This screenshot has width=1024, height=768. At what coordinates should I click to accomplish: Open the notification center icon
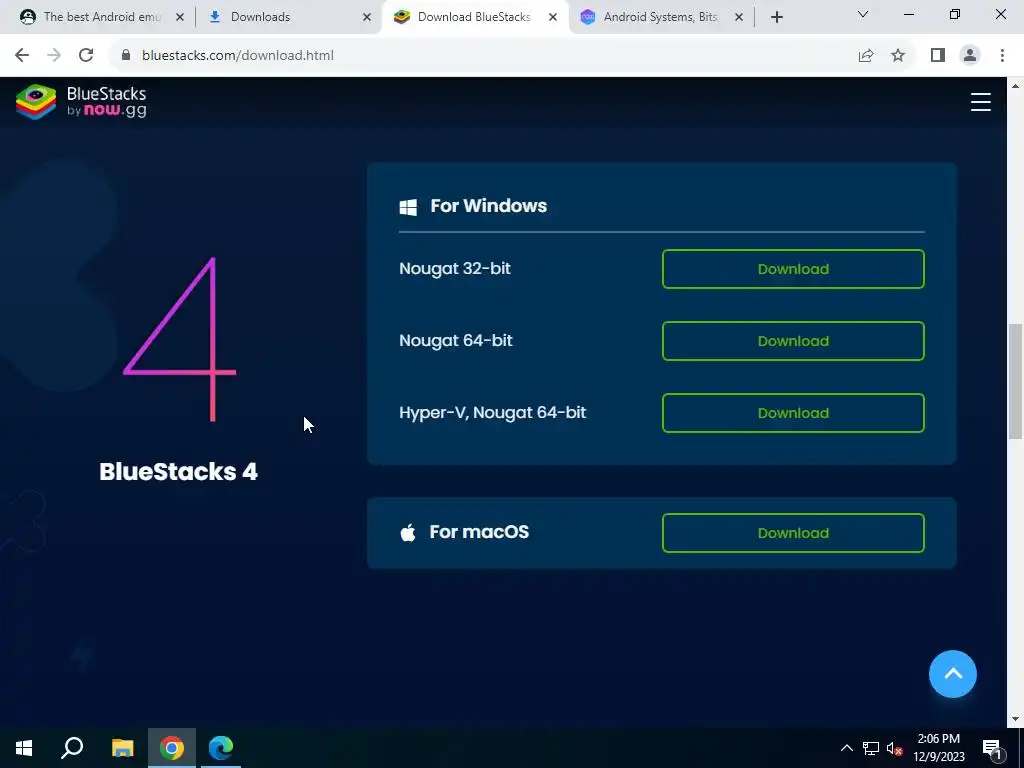pyautogui.click(x=992, y=748)
